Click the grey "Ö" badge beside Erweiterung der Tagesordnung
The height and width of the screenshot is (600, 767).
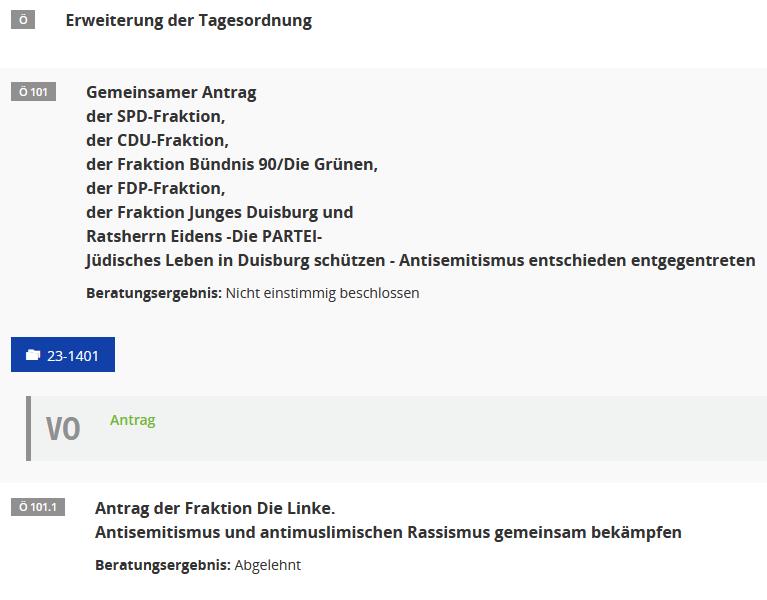[23, 20]
